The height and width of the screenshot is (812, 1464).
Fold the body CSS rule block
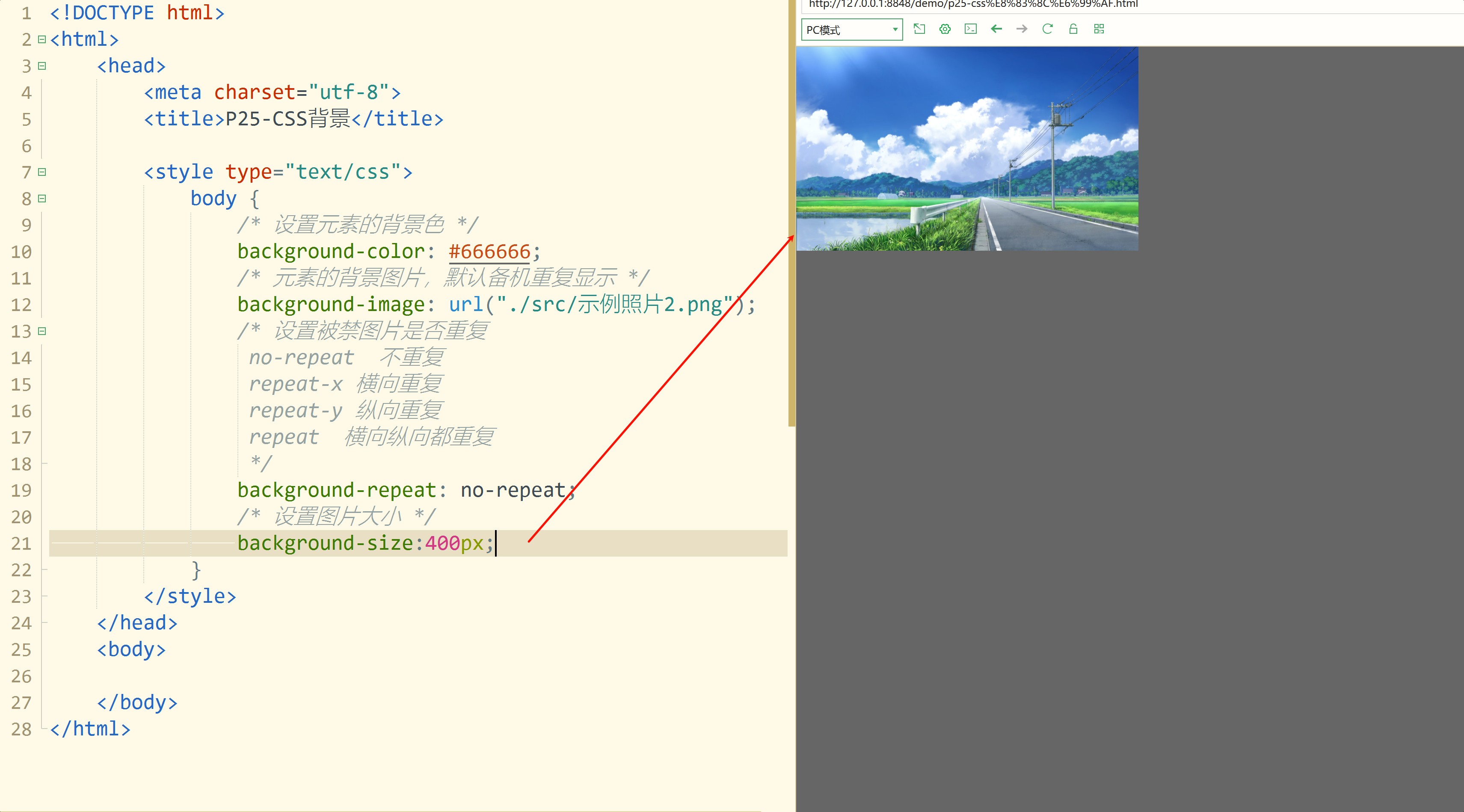(42, 199)
